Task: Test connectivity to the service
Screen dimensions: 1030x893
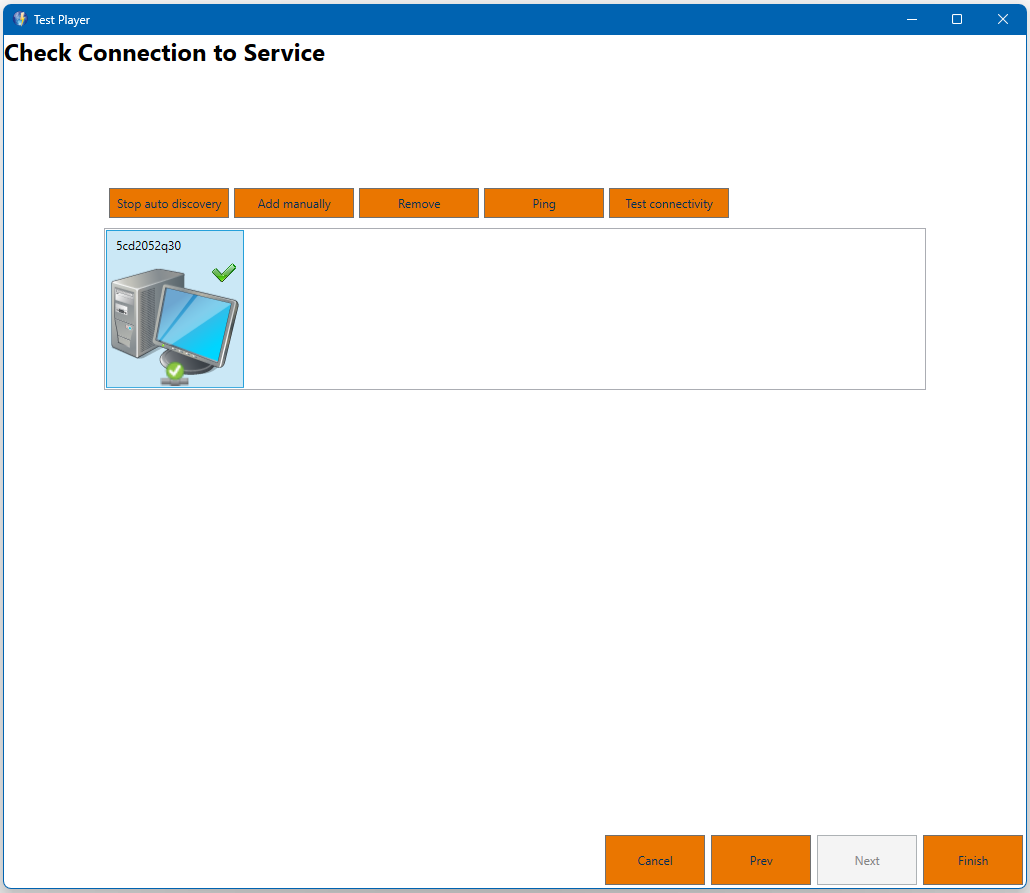Action: point(668,203)
